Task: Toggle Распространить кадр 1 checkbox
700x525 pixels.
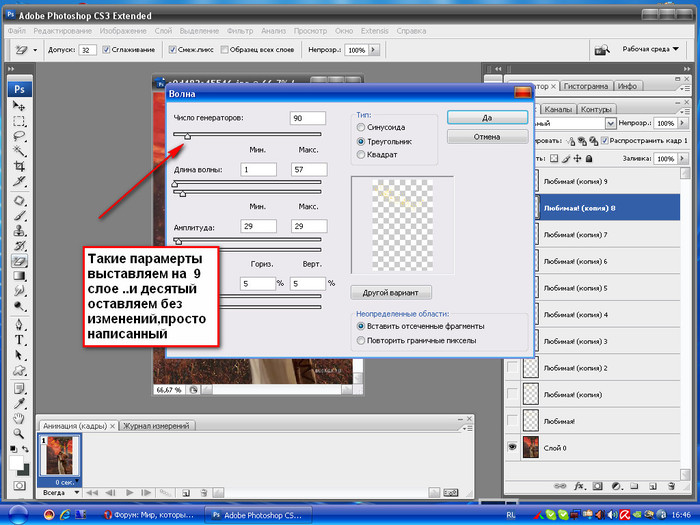Action: [x=604, y=141]
